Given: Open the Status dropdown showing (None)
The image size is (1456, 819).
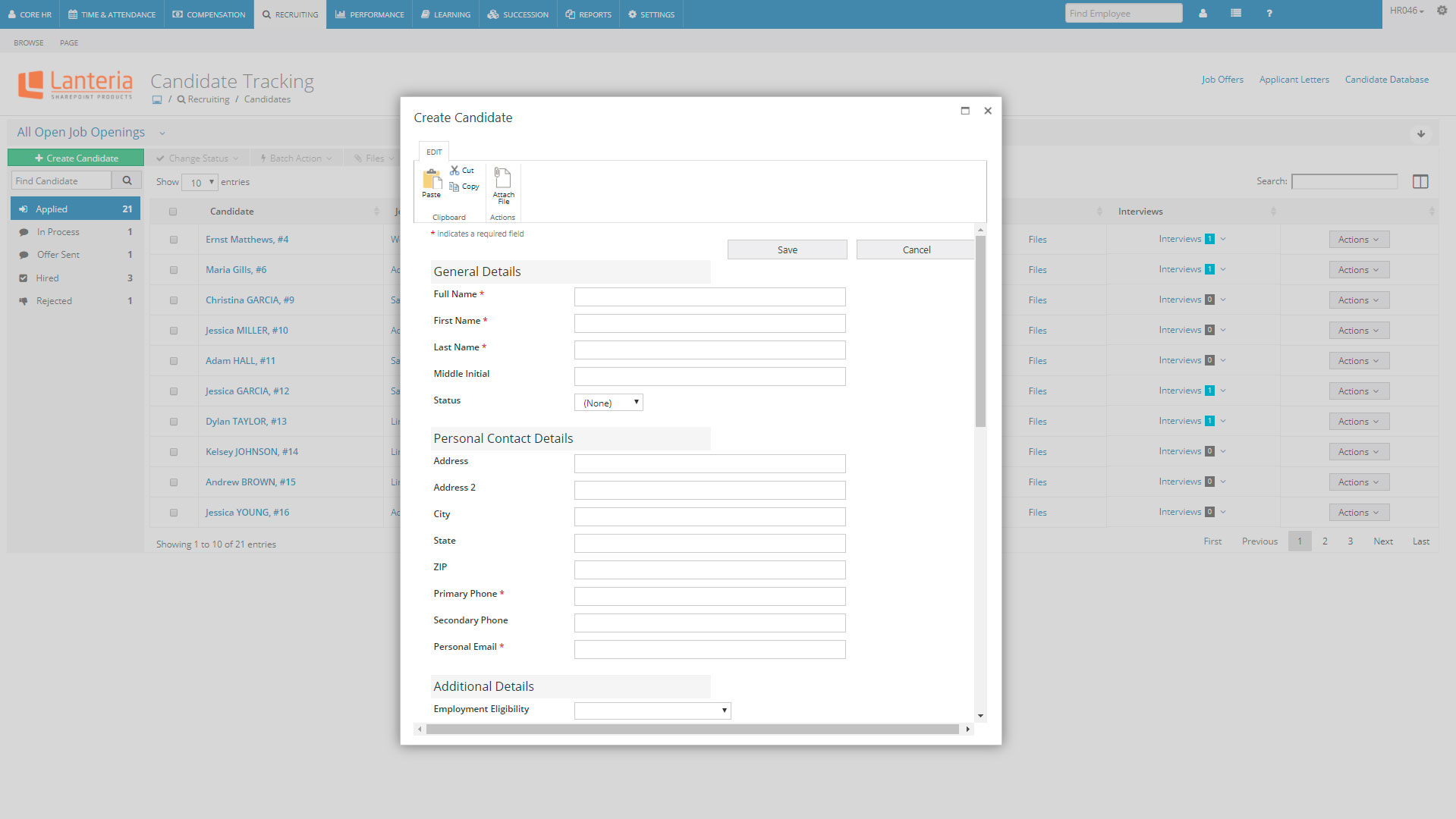Looking at the screenshot, I should (x=609, y=403).
